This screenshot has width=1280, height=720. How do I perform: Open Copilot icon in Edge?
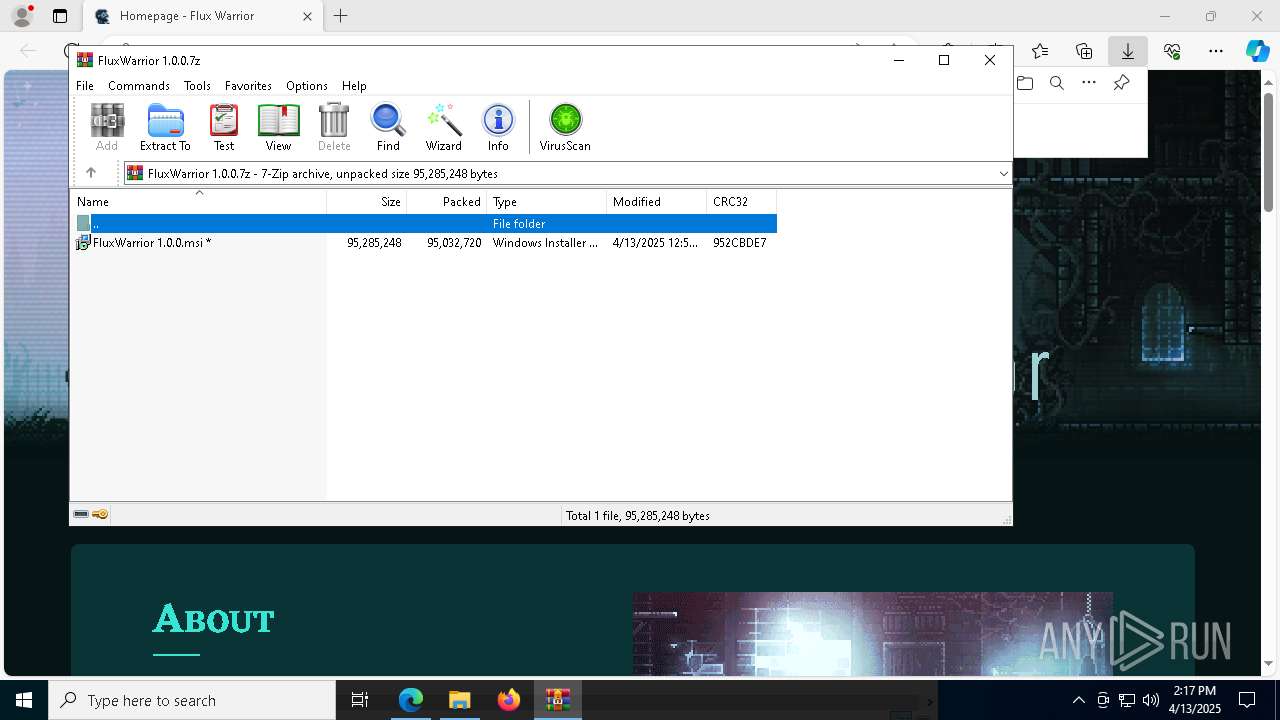click(x=1257, y=51)
